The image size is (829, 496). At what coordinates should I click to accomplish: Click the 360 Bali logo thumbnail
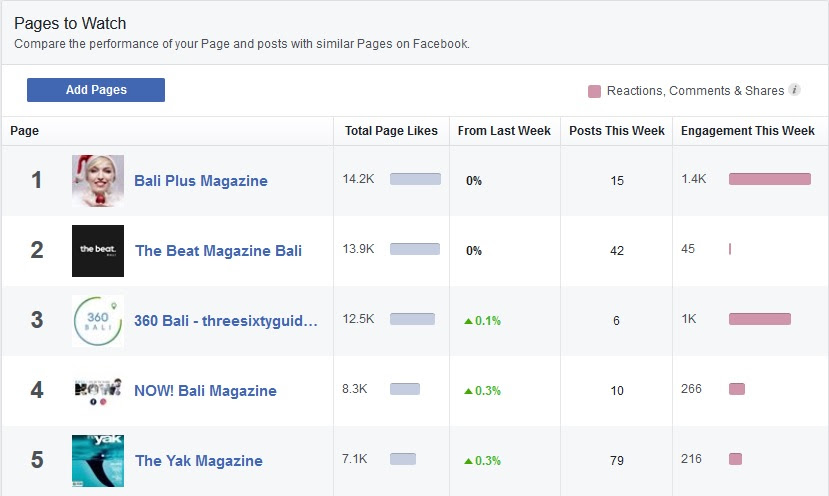[x=98, y=321]
